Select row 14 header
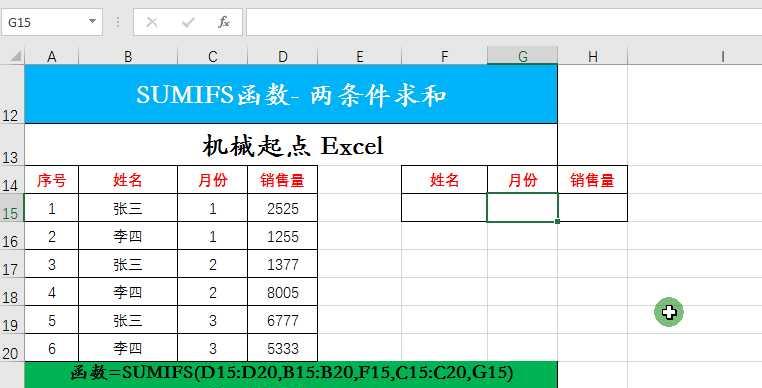This screenshot has height=388, width=762. pyautogui.click(x=12, y=179)
